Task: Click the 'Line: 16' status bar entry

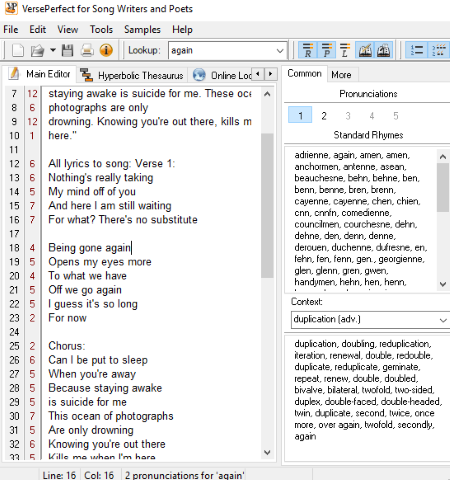Action: pos(59,475)
